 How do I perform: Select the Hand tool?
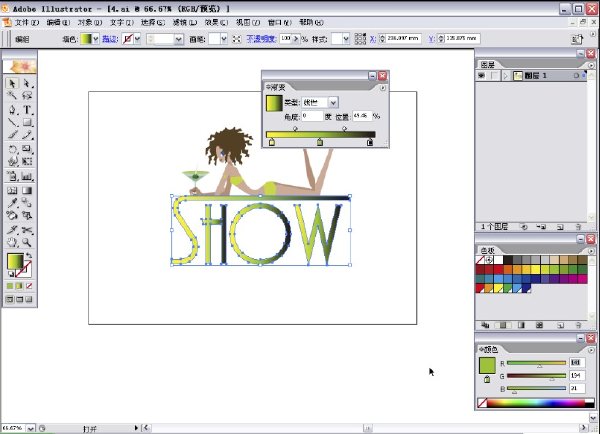pyautogui.click(x=12, y=242)
